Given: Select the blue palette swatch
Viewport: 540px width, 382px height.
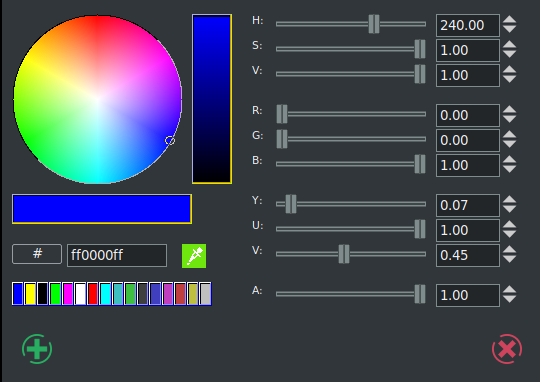Looking at the screenshot, I should (x=18, y=293).
